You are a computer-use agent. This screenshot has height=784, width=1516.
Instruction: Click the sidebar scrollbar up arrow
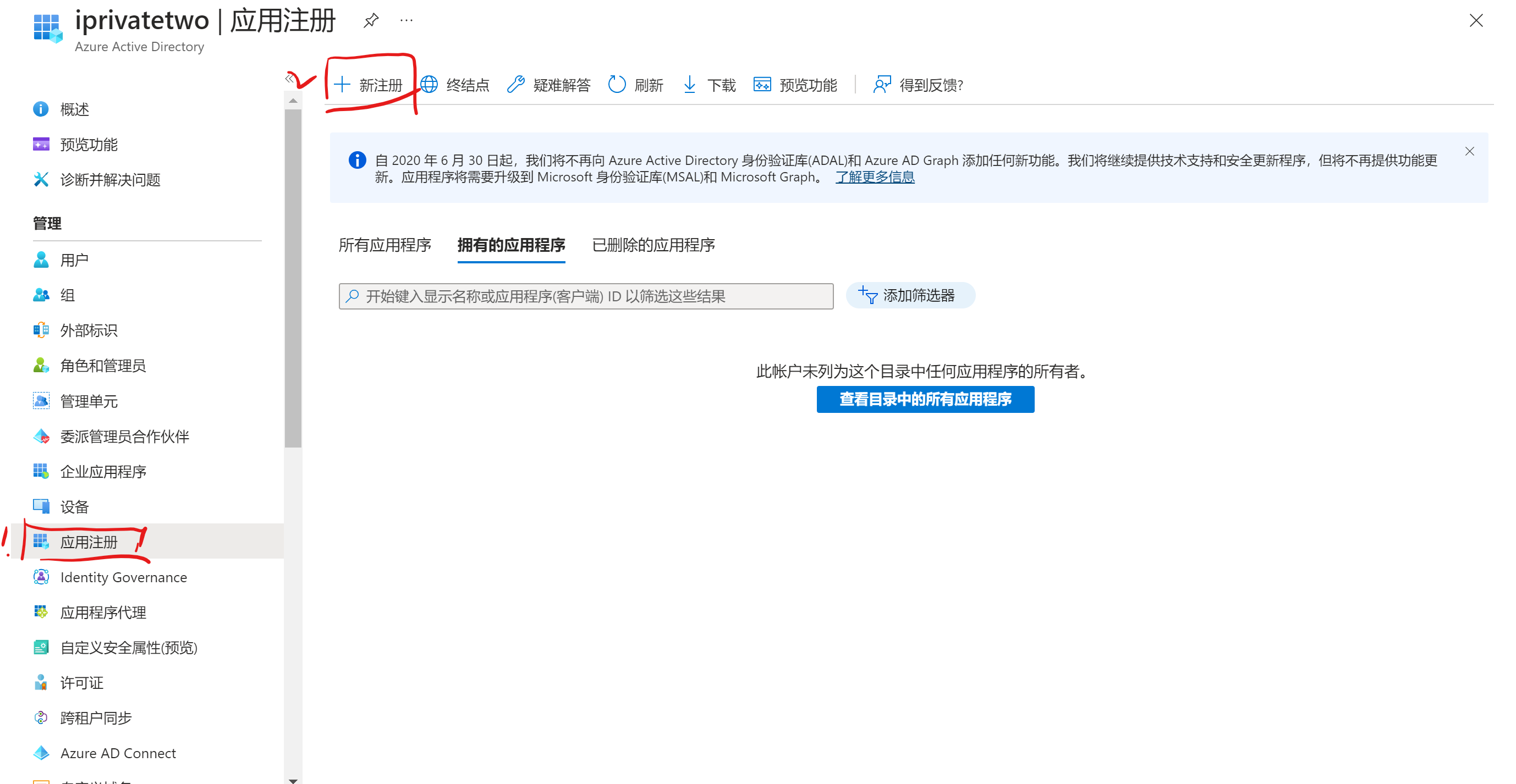[x=293, y=101]
